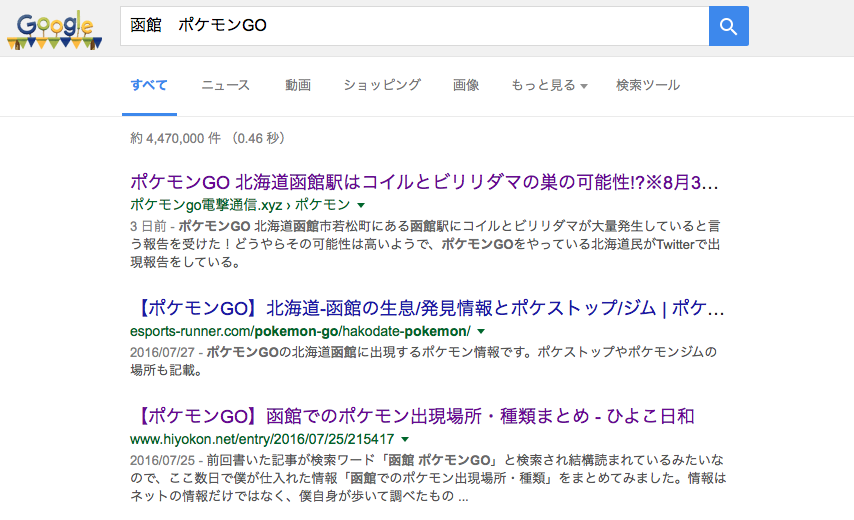Click the snippet dated 3 日前
The width and height of the screenshot is (854, 520).
425,244
